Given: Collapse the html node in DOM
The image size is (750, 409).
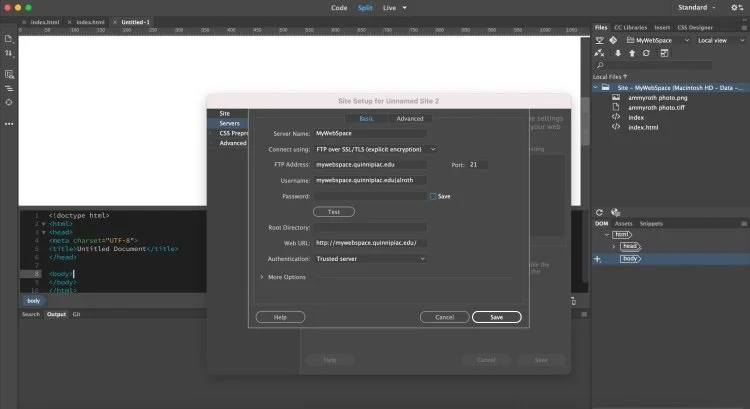Looking at the screenshot, I should tap(607, 234).
